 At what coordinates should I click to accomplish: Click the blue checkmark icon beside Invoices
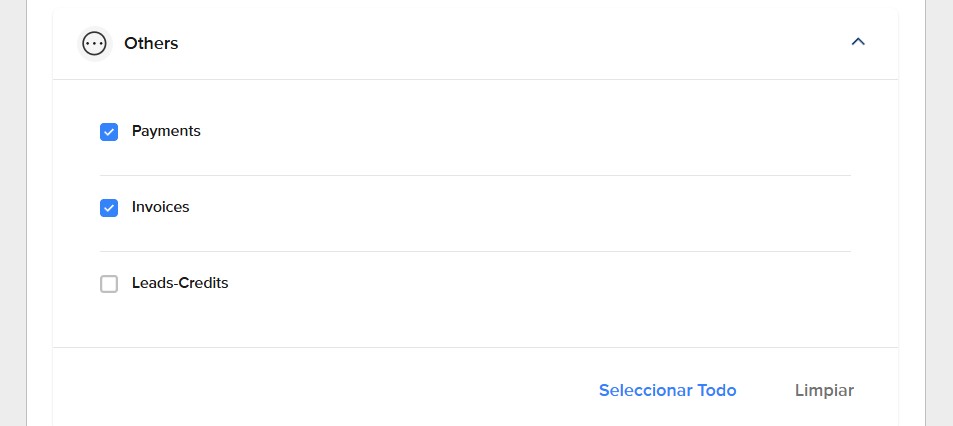tap(109, 208)
